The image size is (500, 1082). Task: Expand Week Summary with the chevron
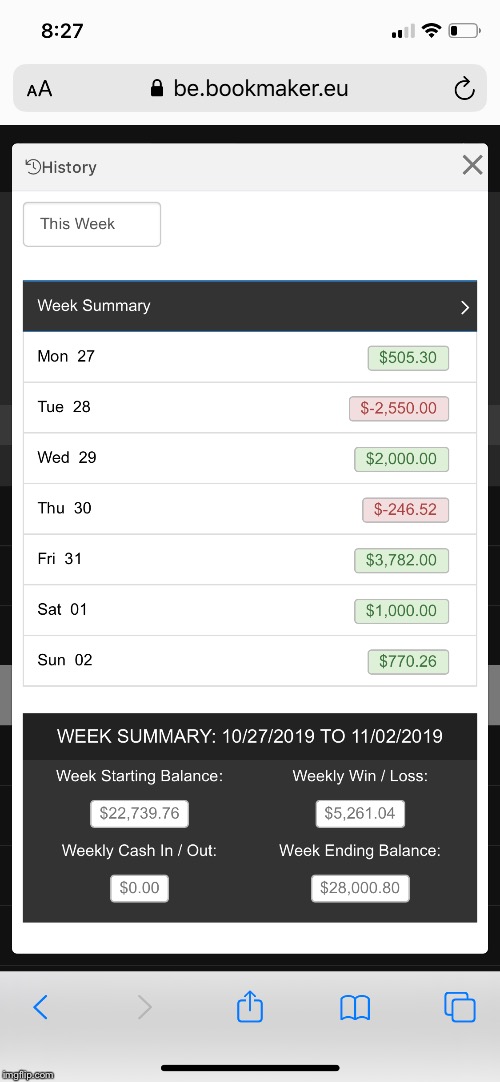pos(465,307)
